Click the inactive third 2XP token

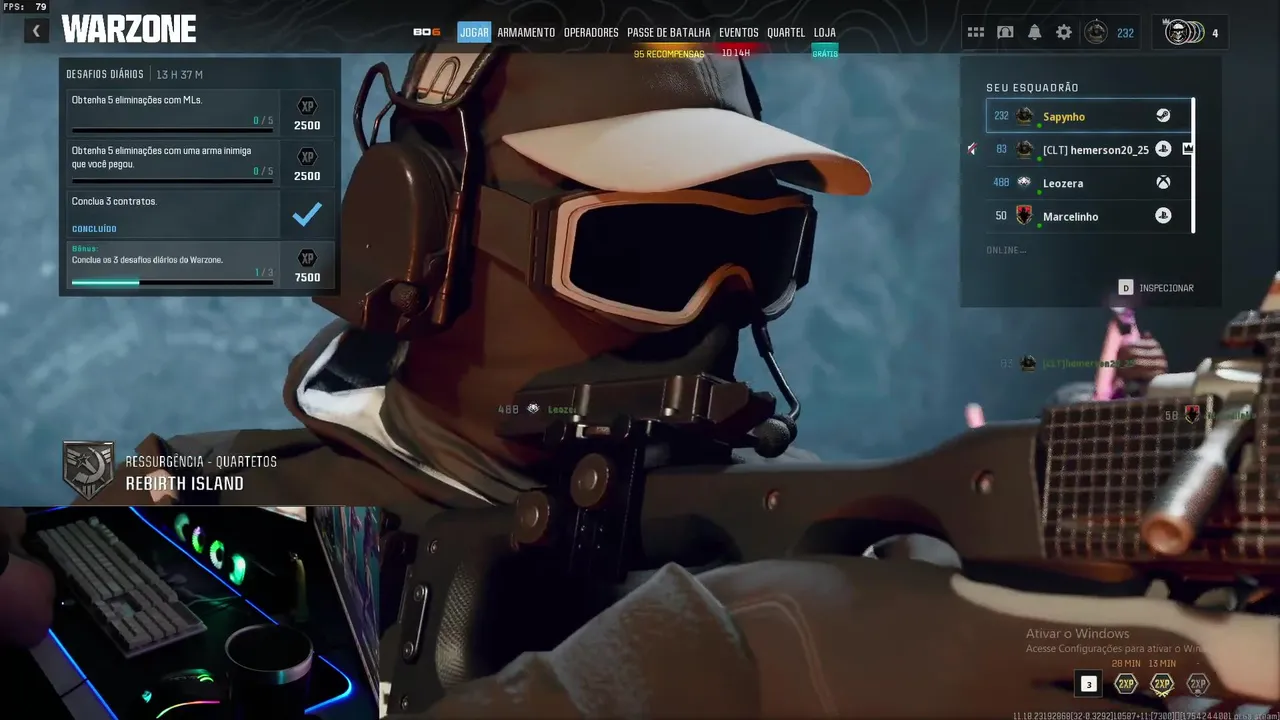click(x=1197, y=684)
